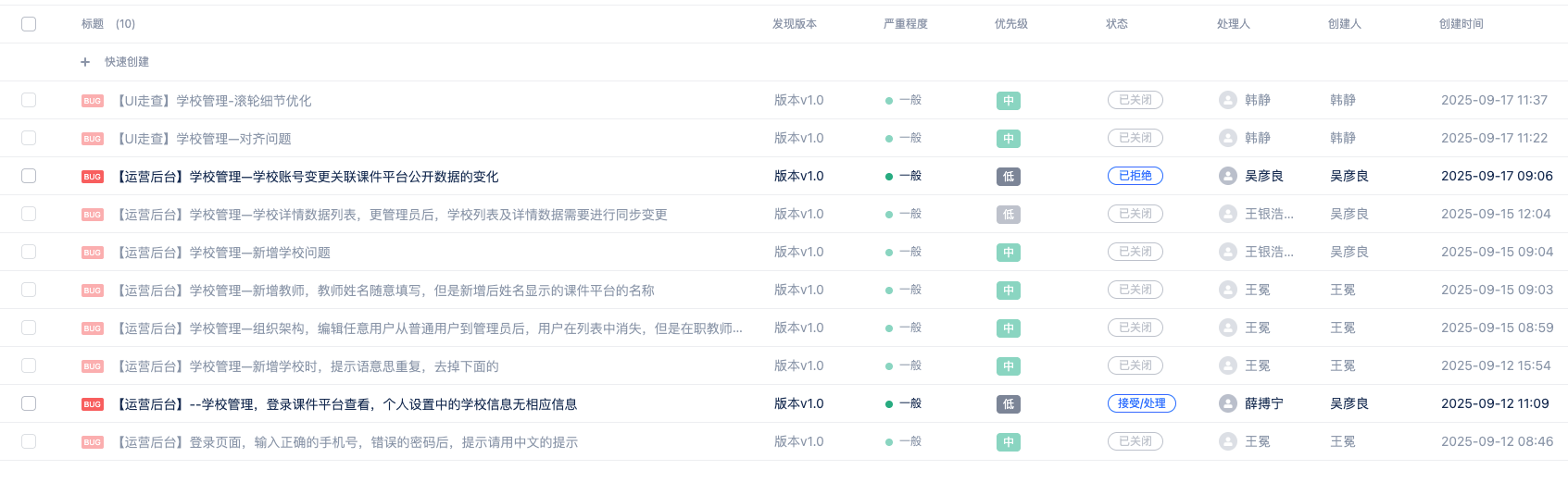
Task: Click the 严重程度 column header
Action: [906, 24]
